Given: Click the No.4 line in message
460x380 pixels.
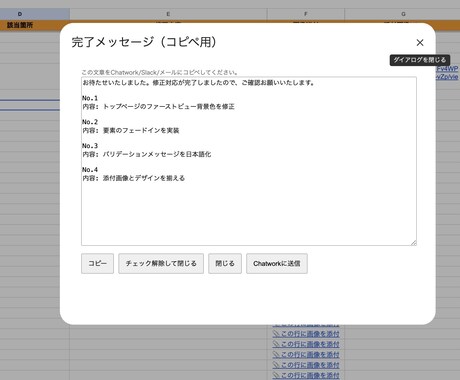Looking at the screenshot, I should (90, 170).
